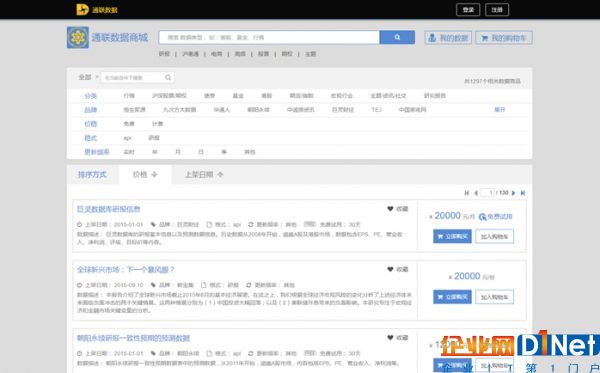Click 股票 quick link under search bar

(263, 54)
